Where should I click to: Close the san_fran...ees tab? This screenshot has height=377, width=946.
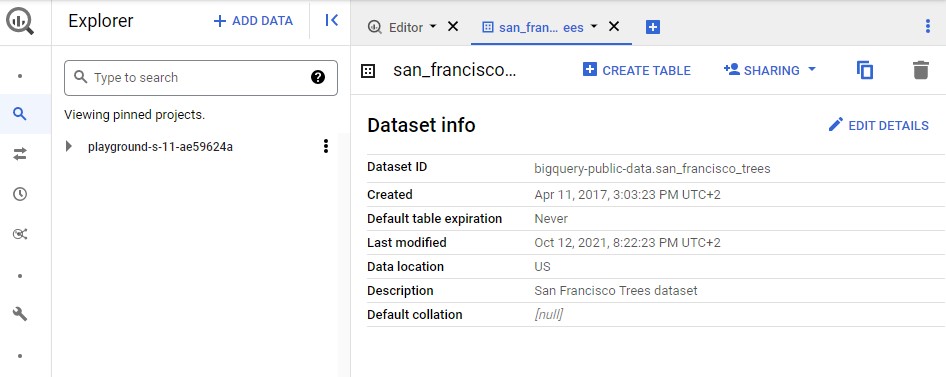point(614,27)
